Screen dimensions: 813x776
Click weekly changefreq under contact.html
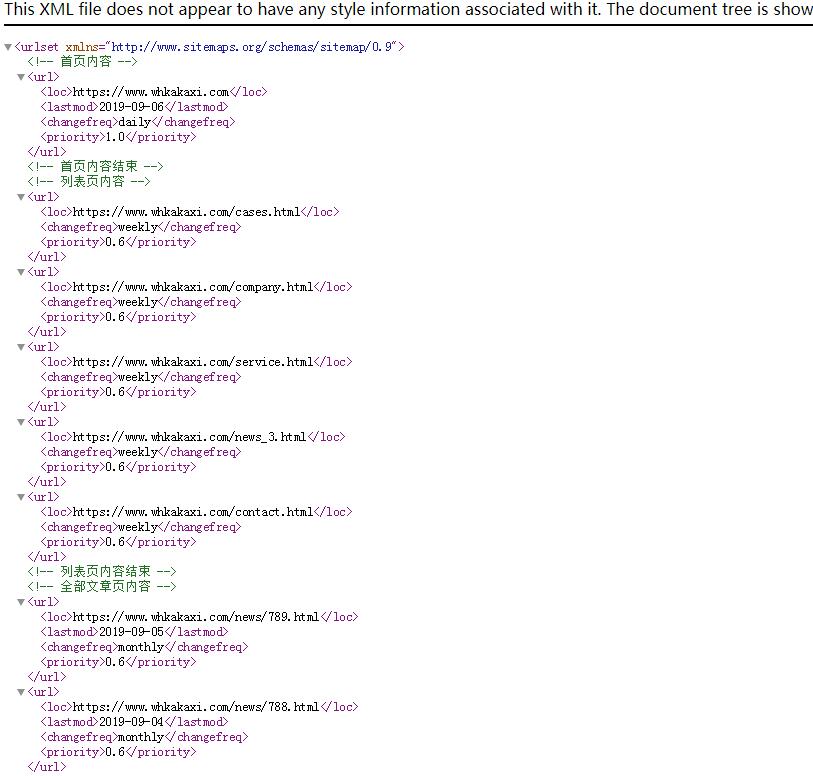tap(137, 527)
